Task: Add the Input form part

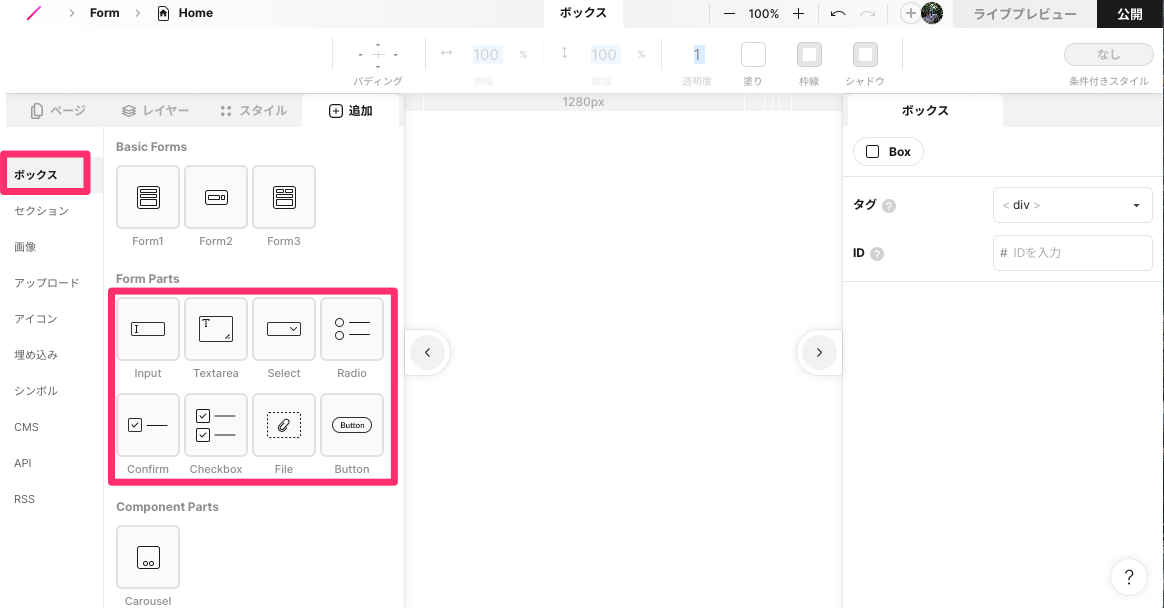Action: [x=148, y=329]
